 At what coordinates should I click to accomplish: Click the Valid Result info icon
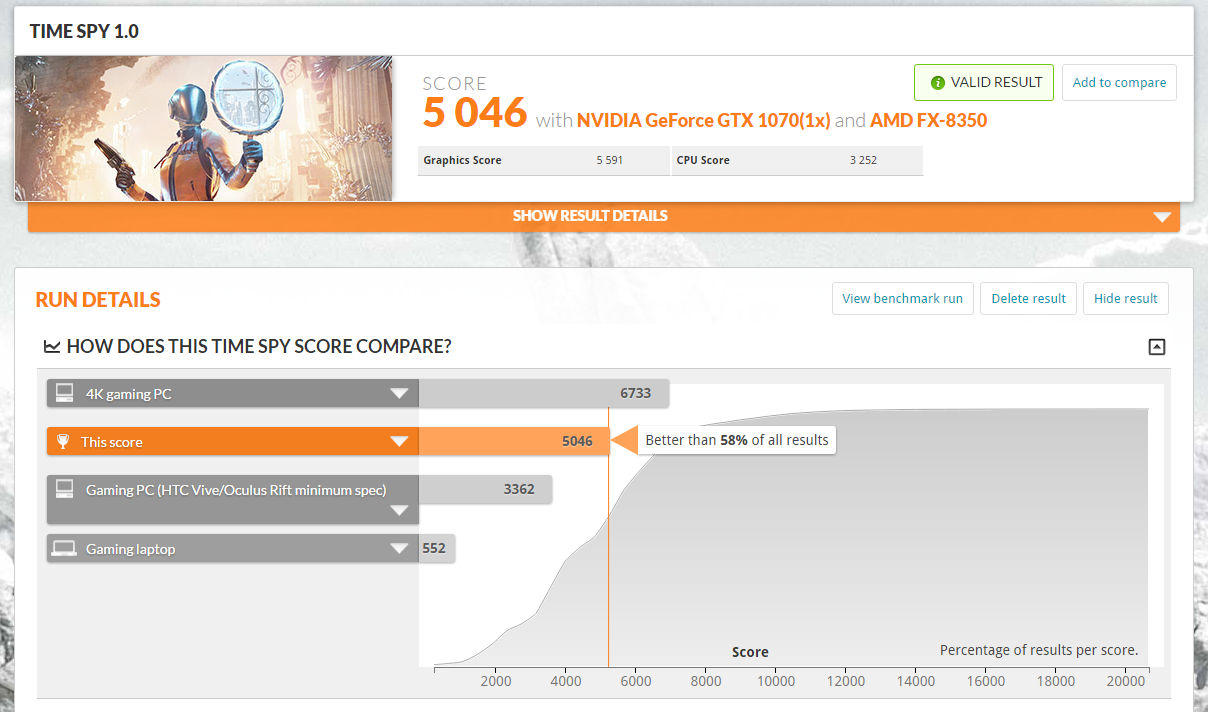coord(937,83)
